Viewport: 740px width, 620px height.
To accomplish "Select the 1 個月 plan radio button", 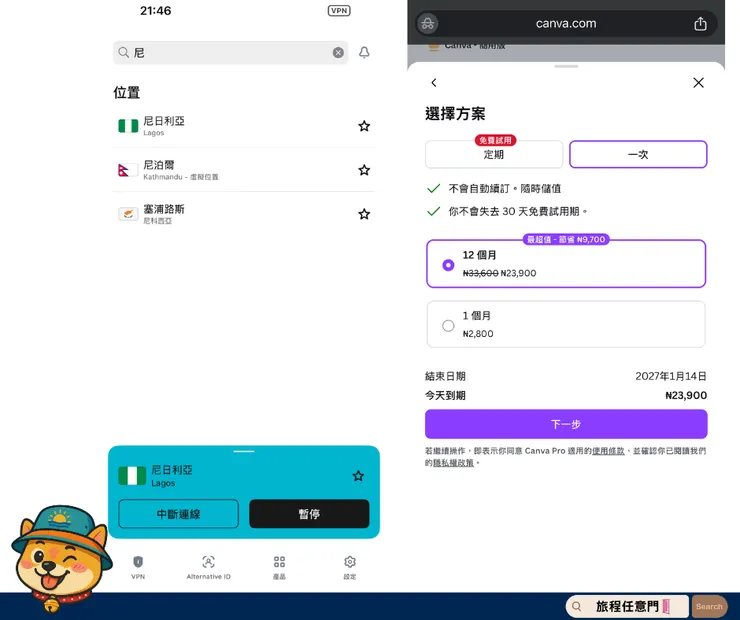I will (x=448, y=326).
